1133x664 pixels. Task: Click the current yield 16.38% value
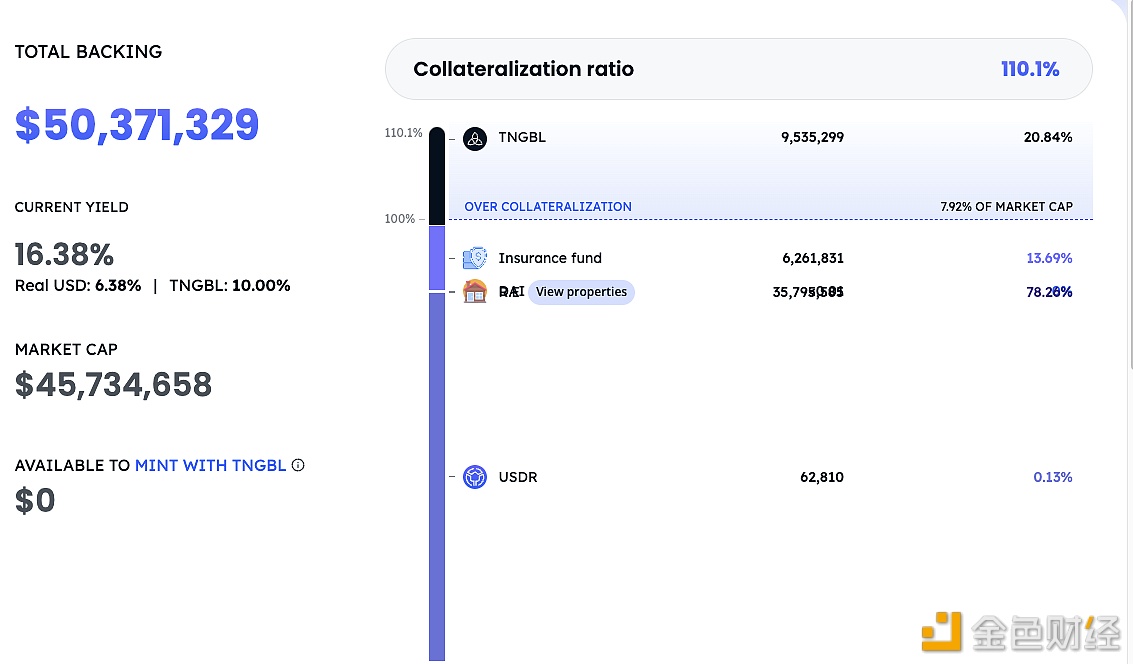[x=64, y=254]
